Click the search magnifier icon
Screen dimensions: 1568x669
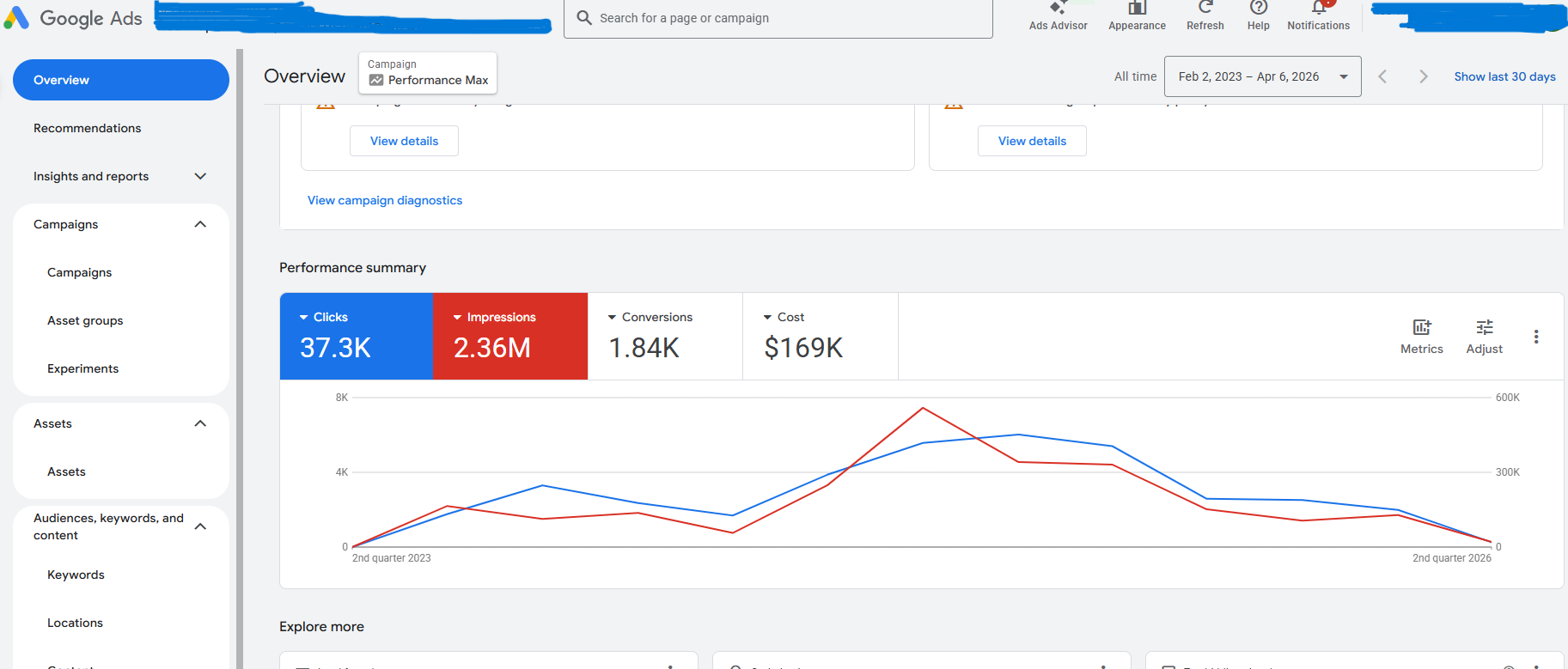click(x=584, y=18)
